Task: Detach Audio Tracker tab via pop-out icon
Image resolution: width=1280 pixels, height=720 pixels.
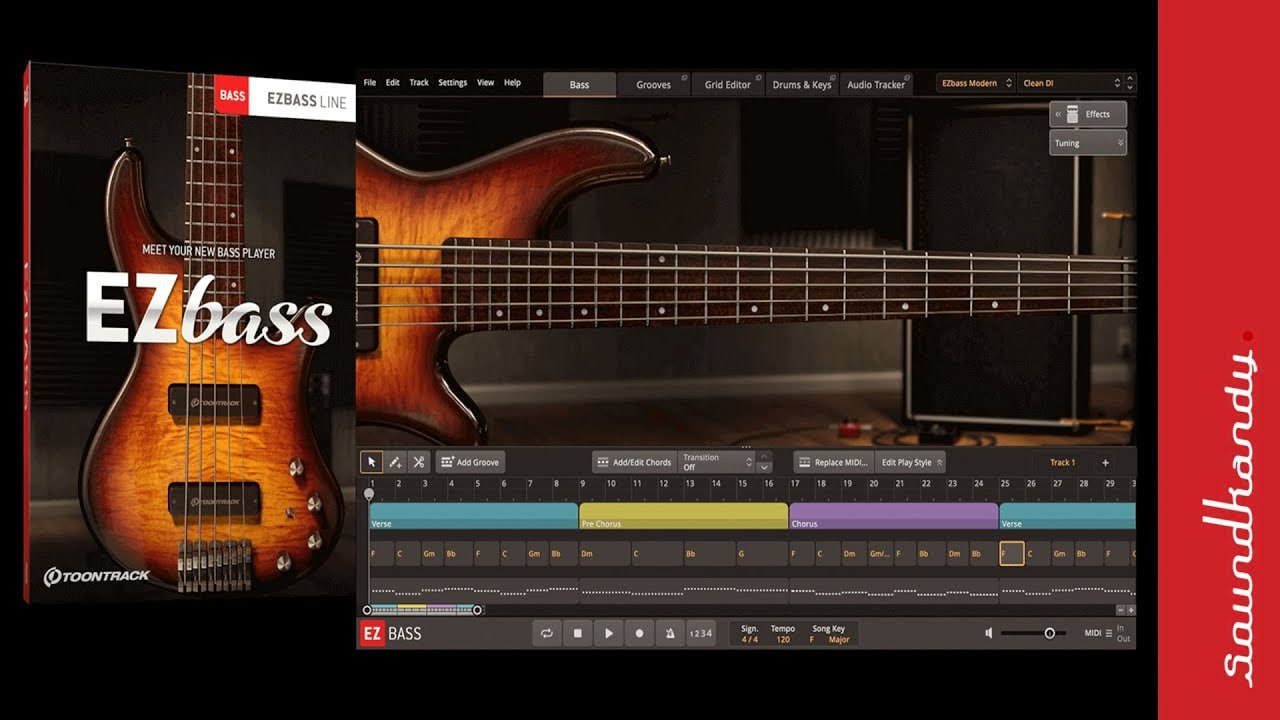Action: (x=907, y=77)
